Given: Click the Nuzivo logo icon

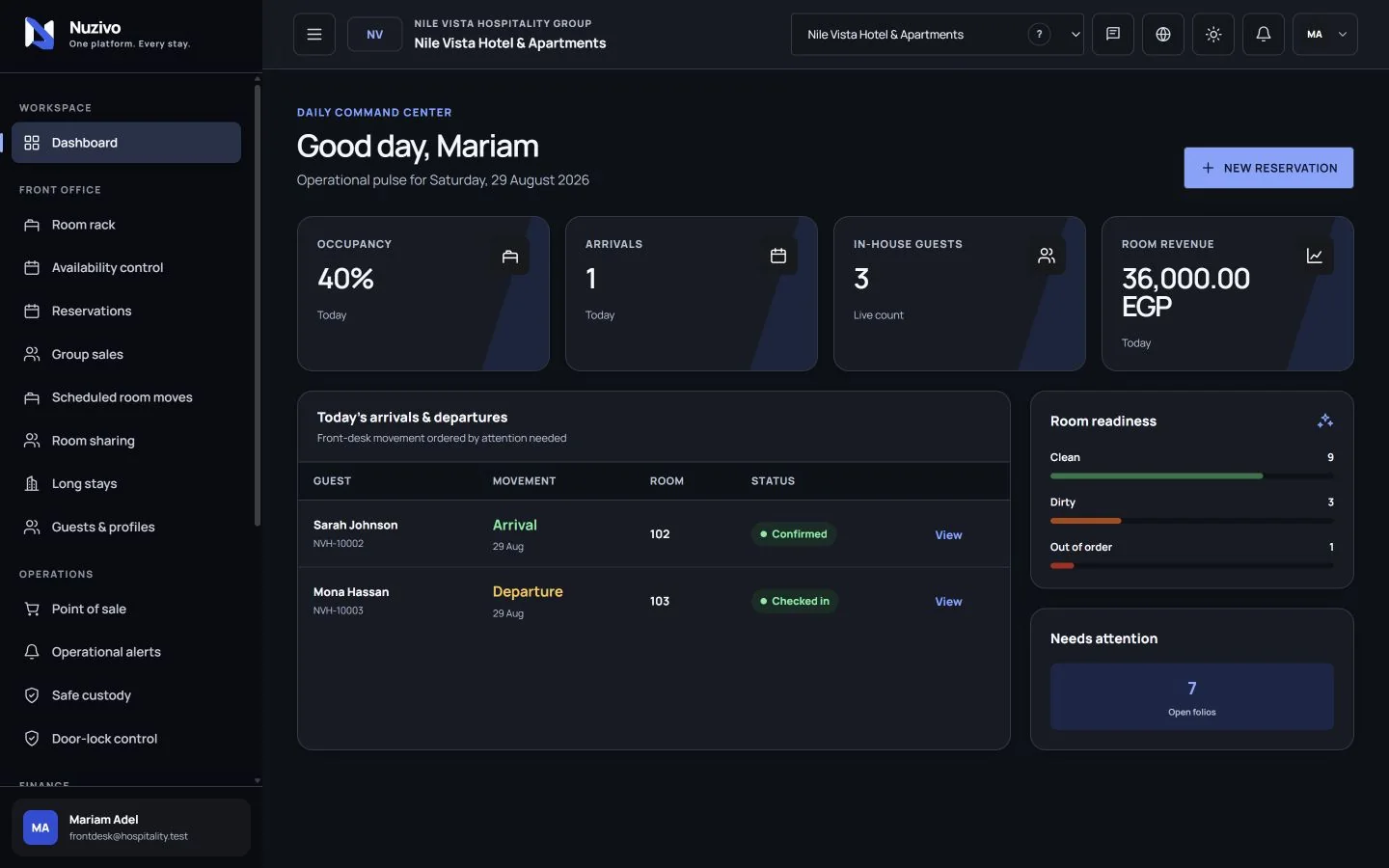Looking at the screenshot, I should click(x=39, y=34).
